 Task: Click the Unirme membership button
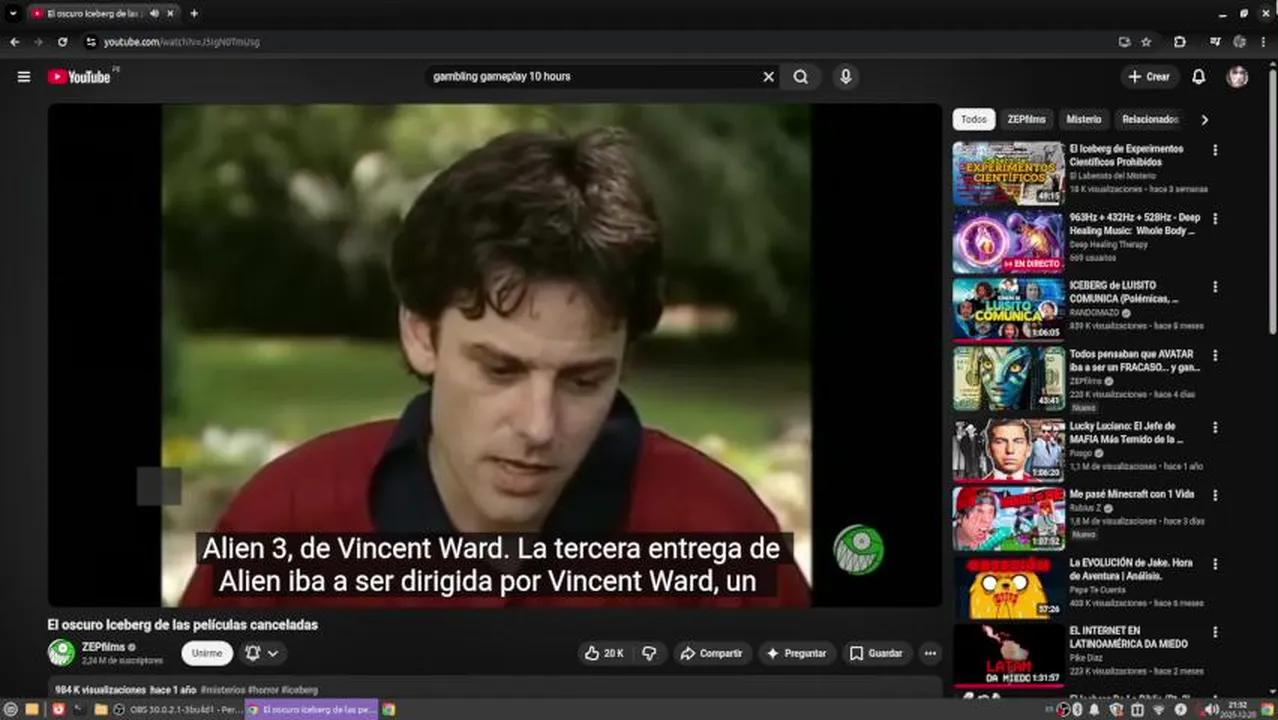pos(207,653)
